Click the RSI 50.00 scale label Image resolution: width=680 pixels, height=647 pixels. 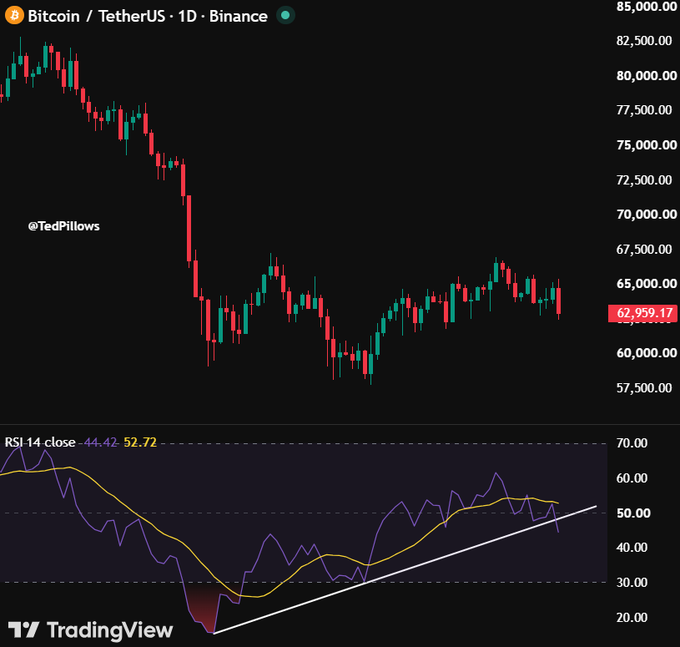tap(633, 513)
